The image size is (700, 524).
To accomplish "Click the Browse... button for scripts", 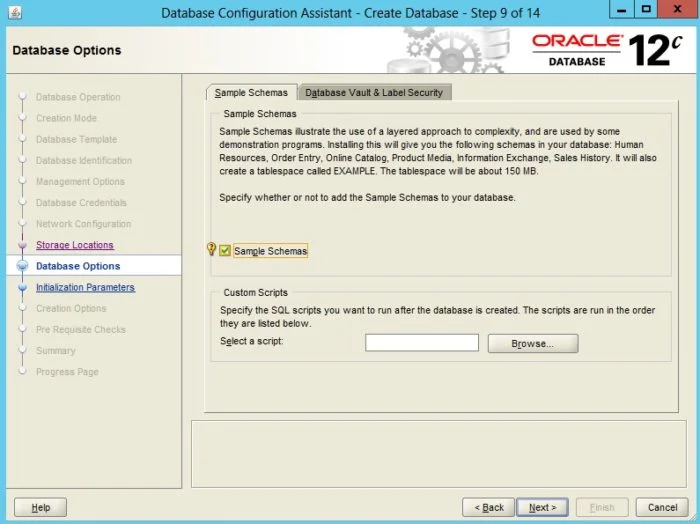I will [x=533, y=344].
